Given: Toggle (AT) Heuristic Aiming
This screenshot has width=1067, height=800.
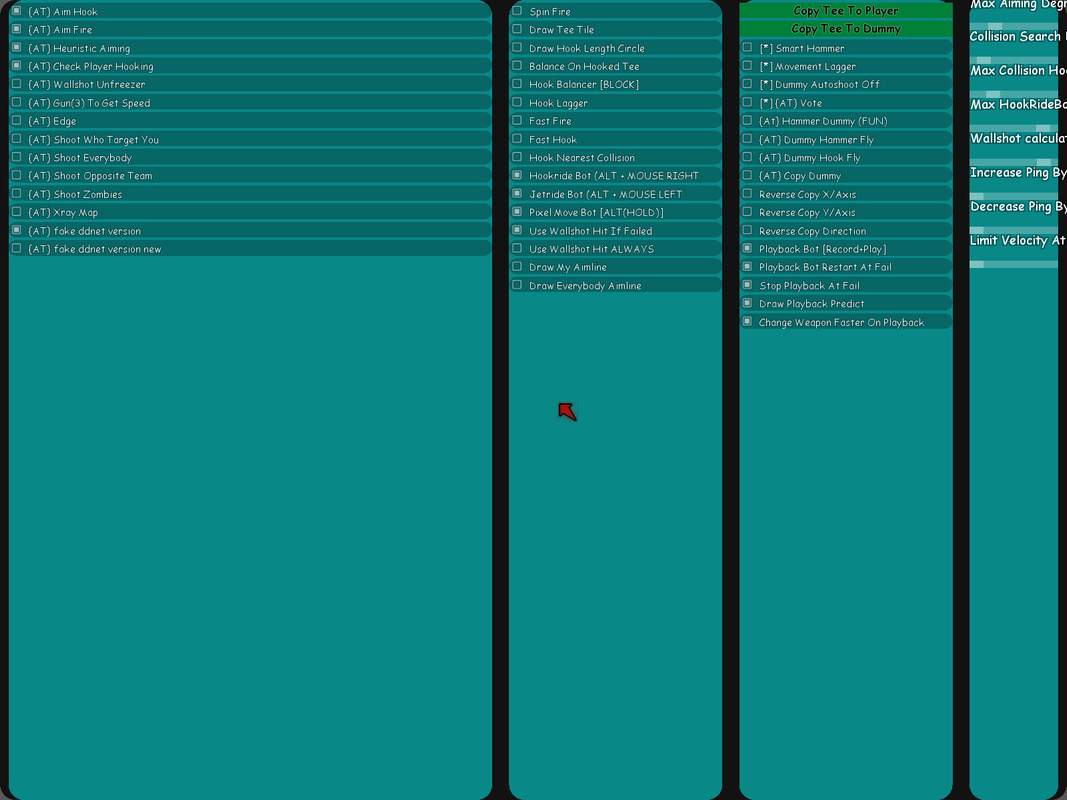Looking at the screenshot, I should click(16, 48).
